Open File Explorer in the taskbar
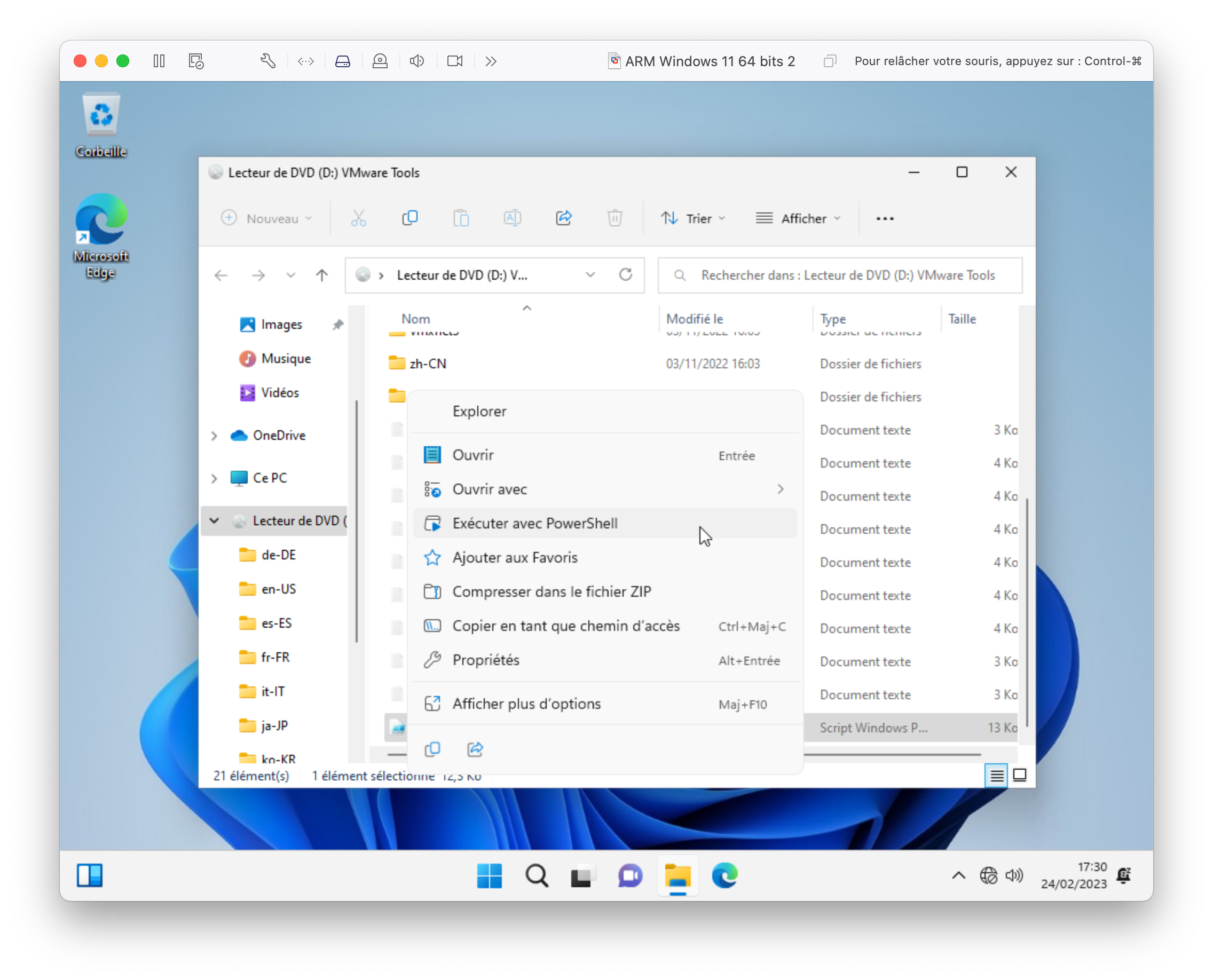The image size is (1213, 980). (x=677, y=876)
